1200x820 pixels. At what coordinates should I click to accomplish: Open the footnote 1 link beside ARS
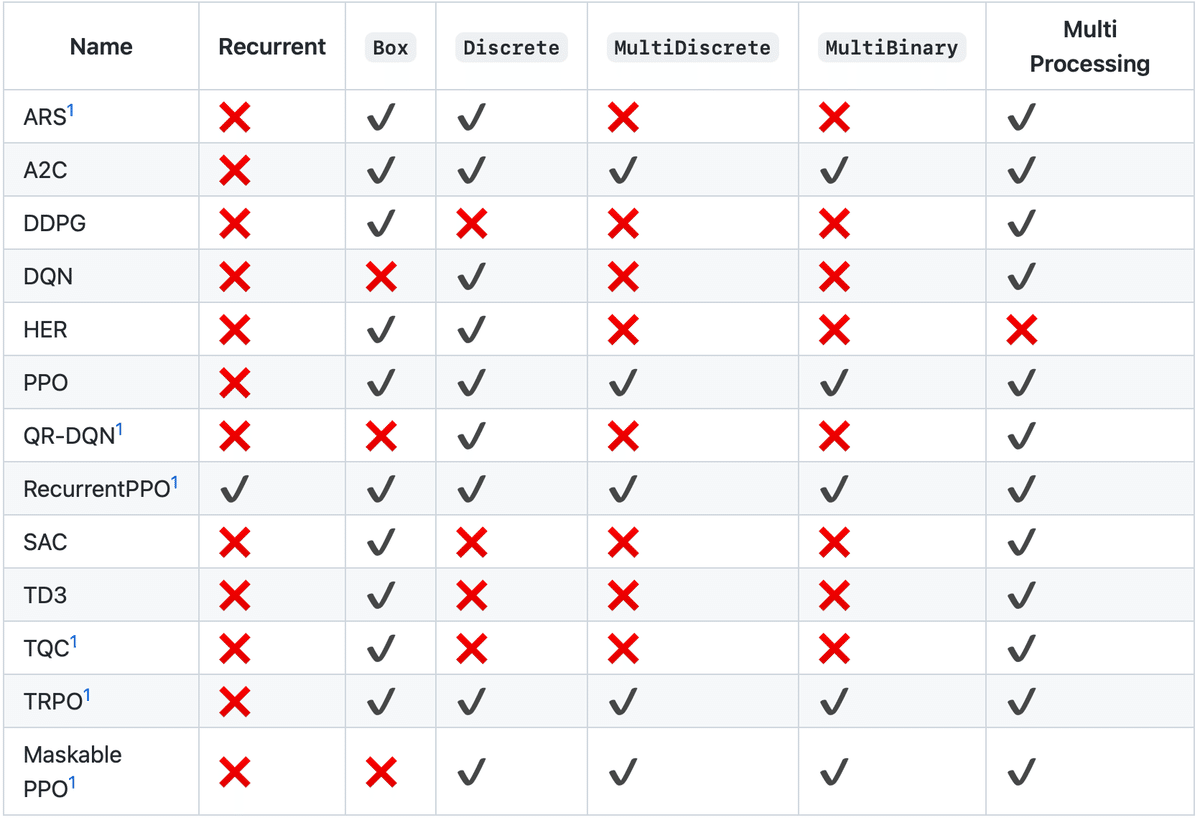coord(71,111)
